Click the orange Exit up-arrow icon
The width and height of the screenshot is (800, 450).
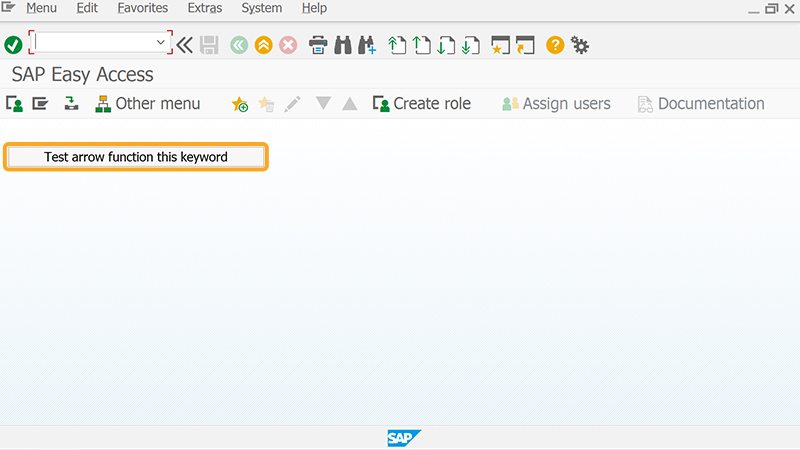(263, 45)
